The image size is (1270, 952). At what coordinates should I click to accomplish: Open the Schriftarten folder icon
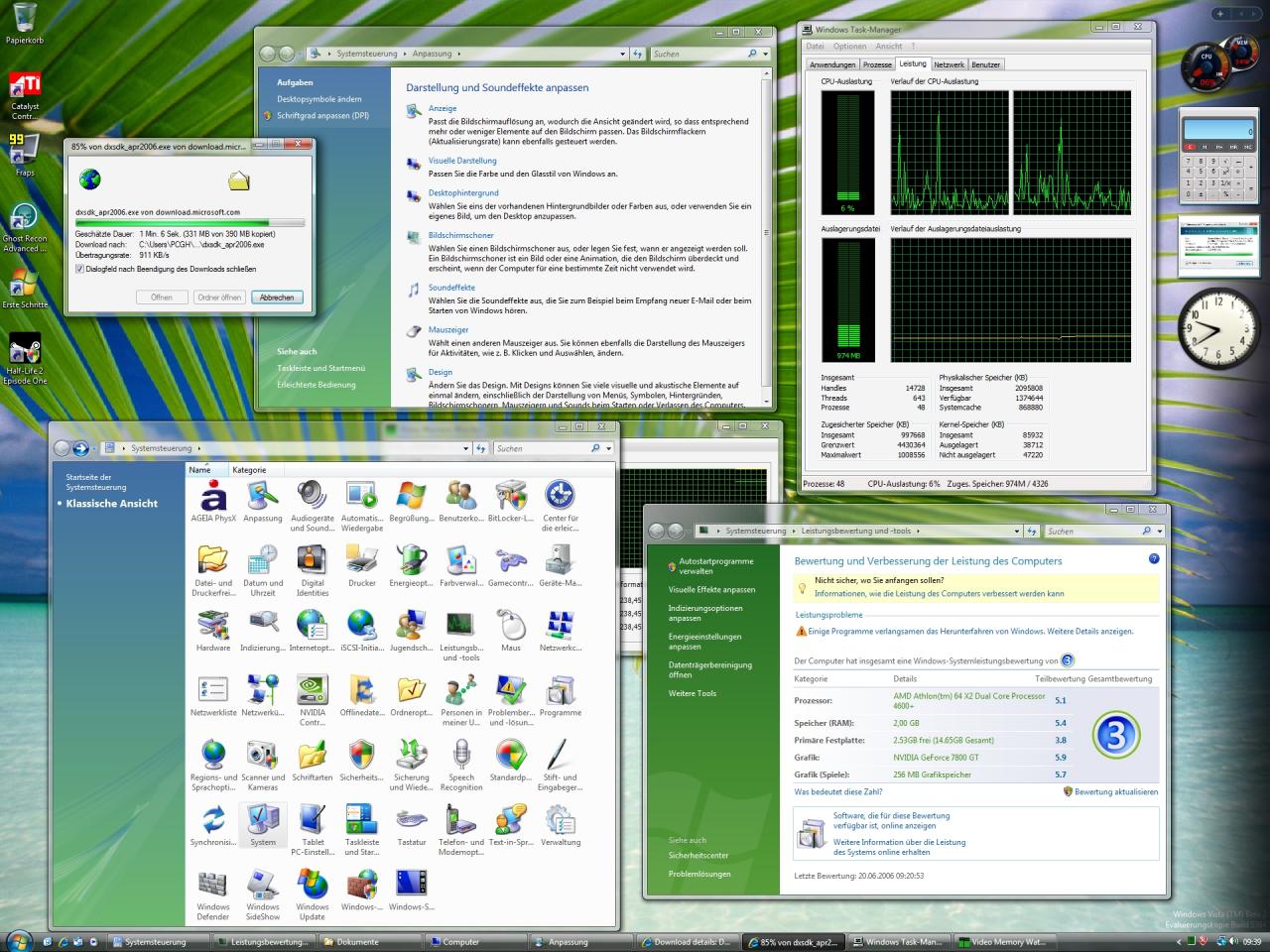[x=313, y=761]
